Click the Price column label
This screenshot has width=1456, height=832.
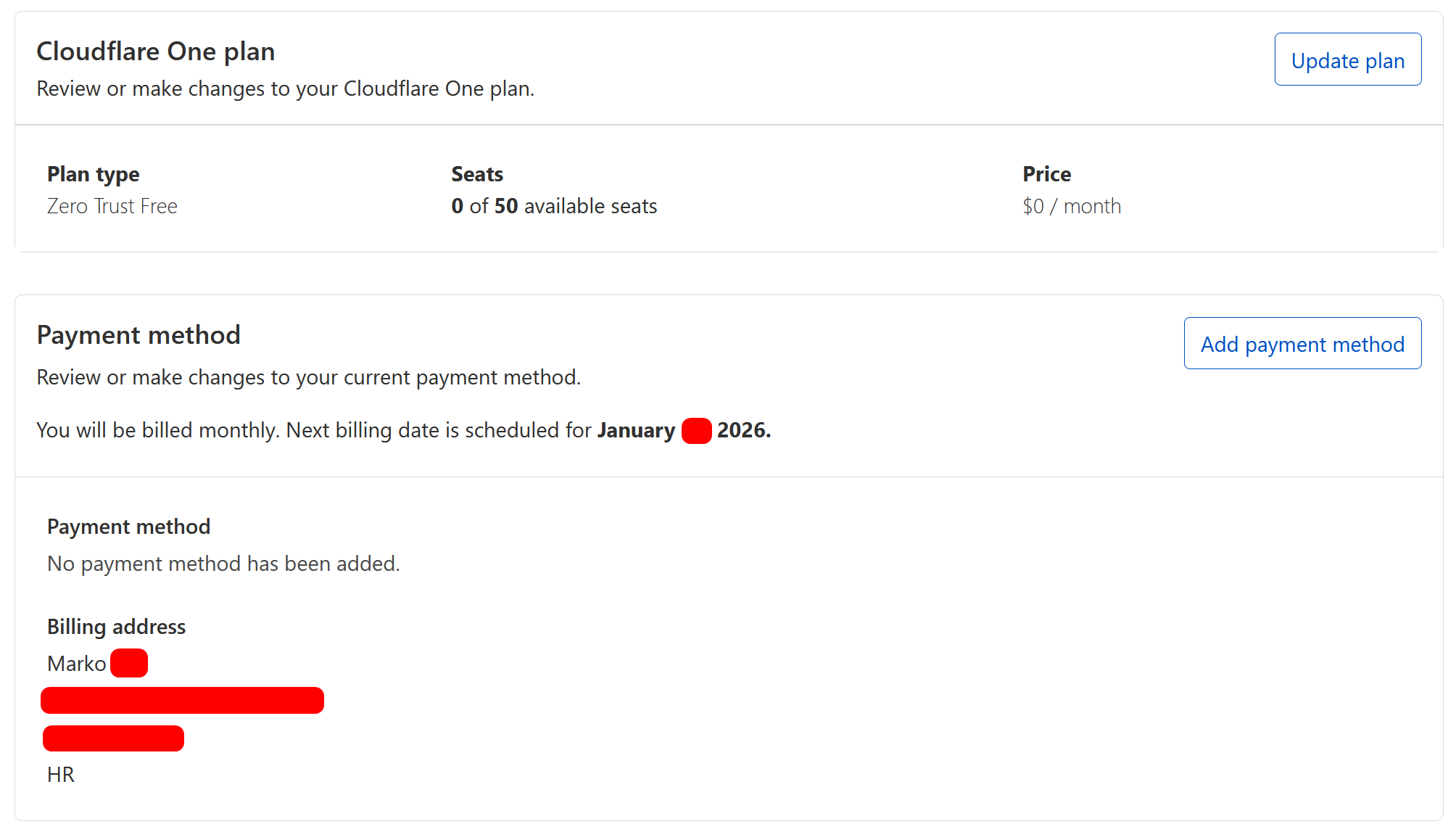click(1046, 174)
